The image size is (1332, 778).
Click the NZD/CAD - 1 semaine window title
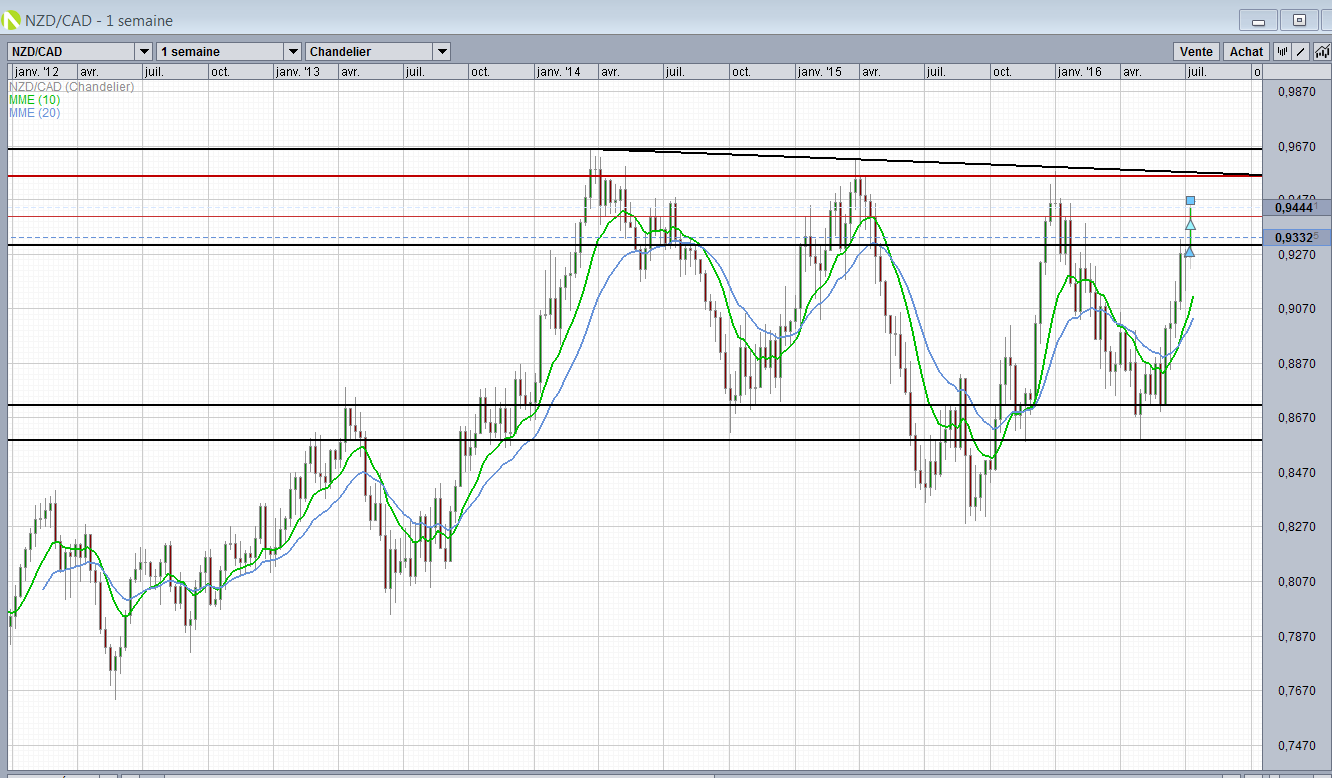point(100,21)
